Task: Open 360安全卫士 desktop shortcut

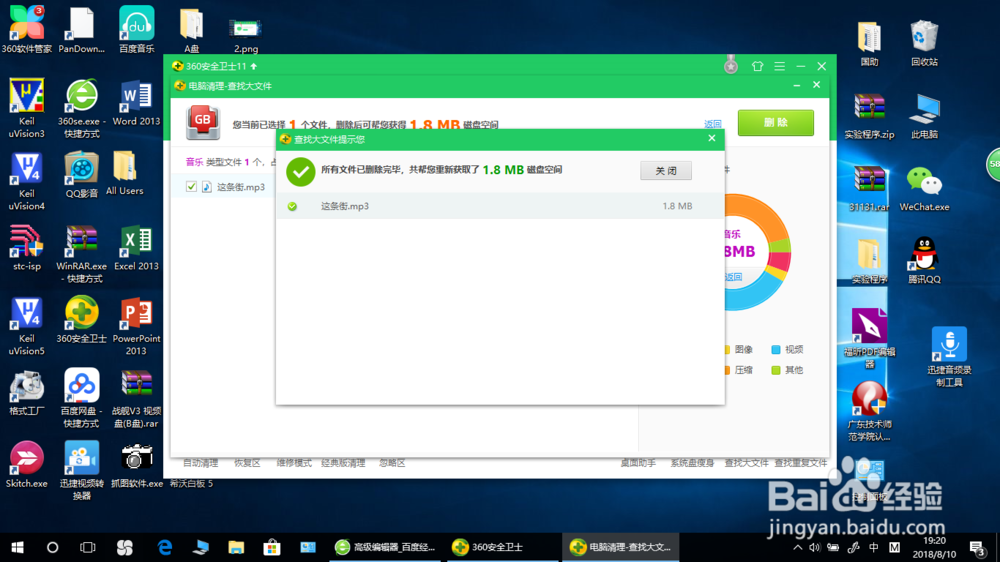Action: click(x=82, y=320)
